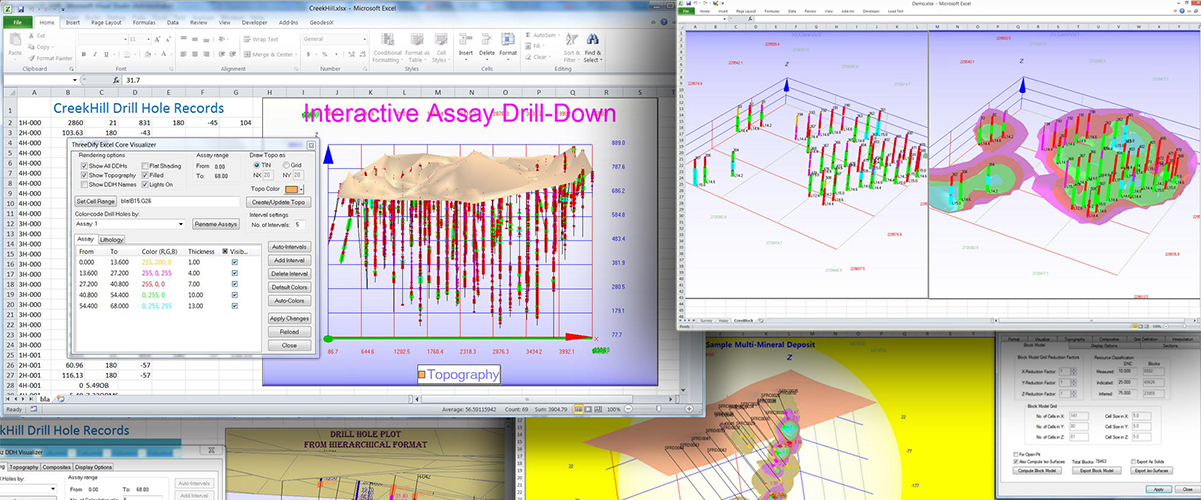The height and width of the screenshot is (500, 1201).
Task: Click the Sort & Filter icon
Action: [571, 39]
